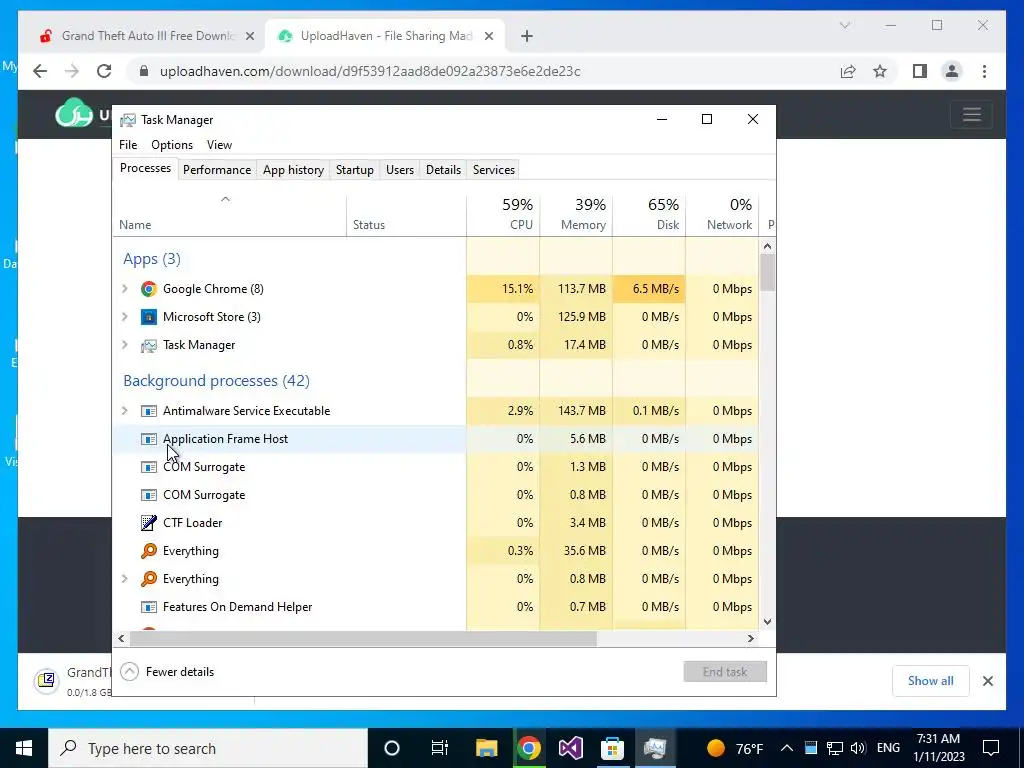This screenshot has width=1024, height=768.
Task: Open the notification center icon
Action: [991, 748]
